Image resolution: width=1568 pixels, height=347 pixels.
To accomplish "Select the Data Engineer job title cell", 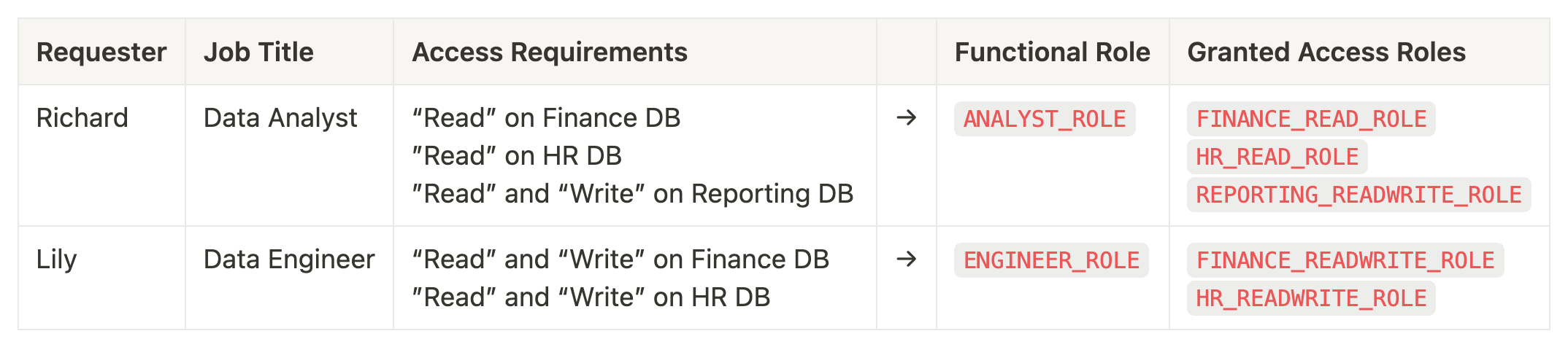I will (289, 260).
